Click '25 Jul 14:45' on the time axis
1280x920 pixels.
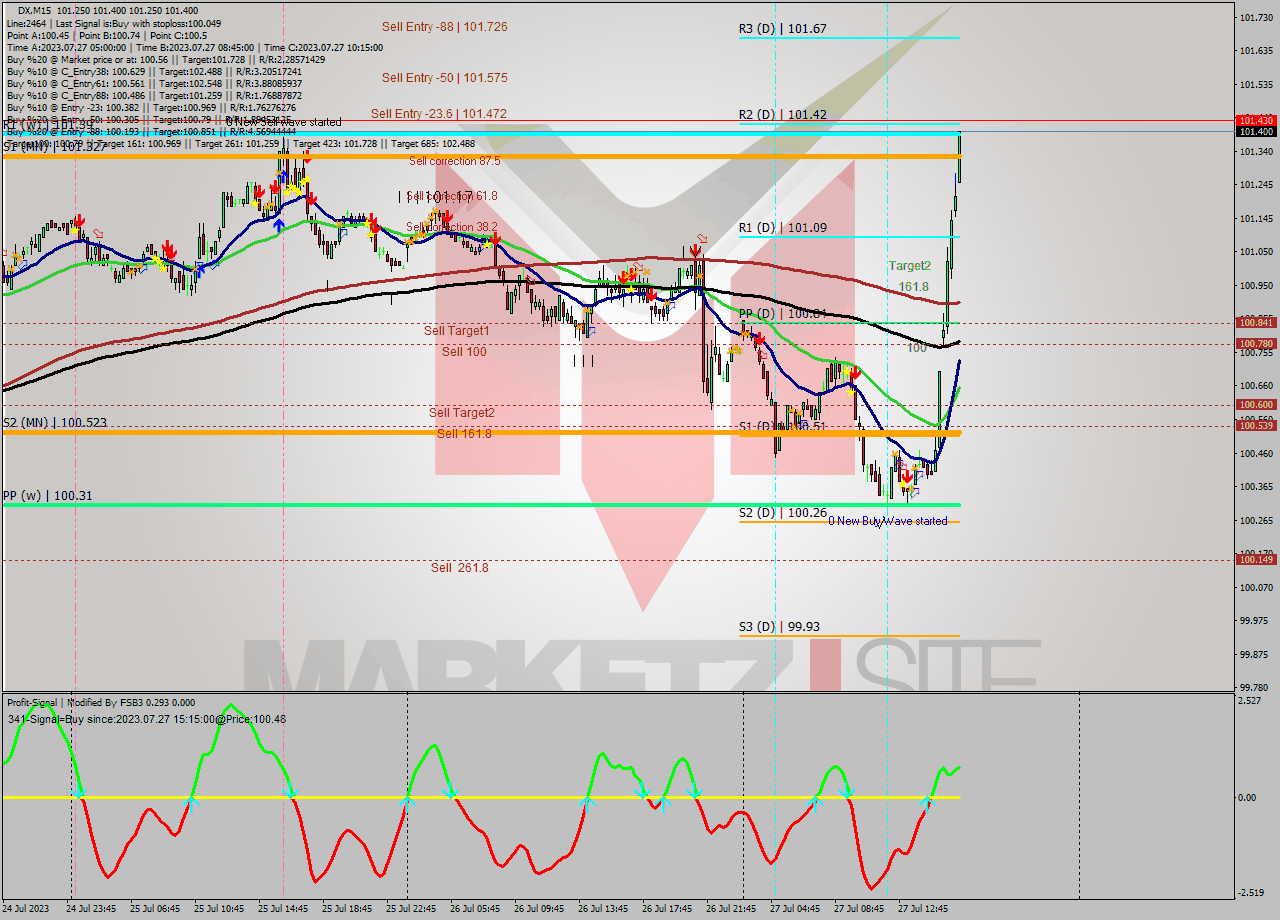coord(284,909)
